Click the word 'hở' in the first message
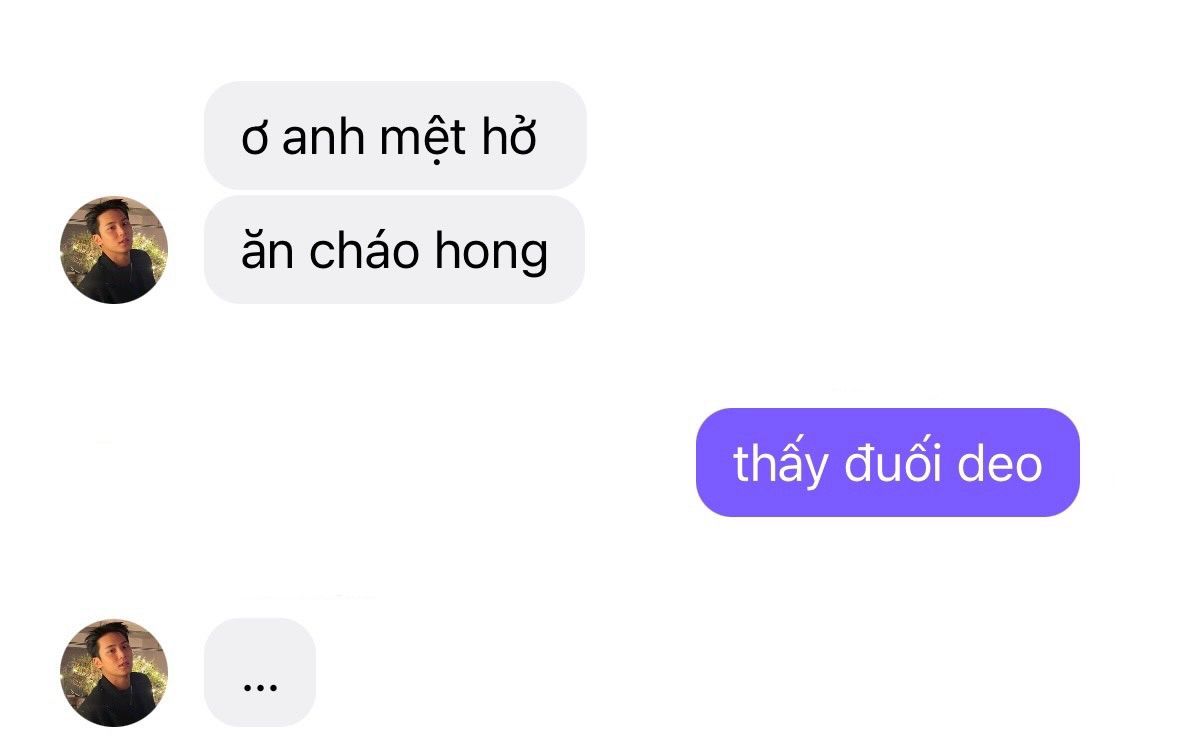This screenshot has height=737, width=1187. click(509, 136)
